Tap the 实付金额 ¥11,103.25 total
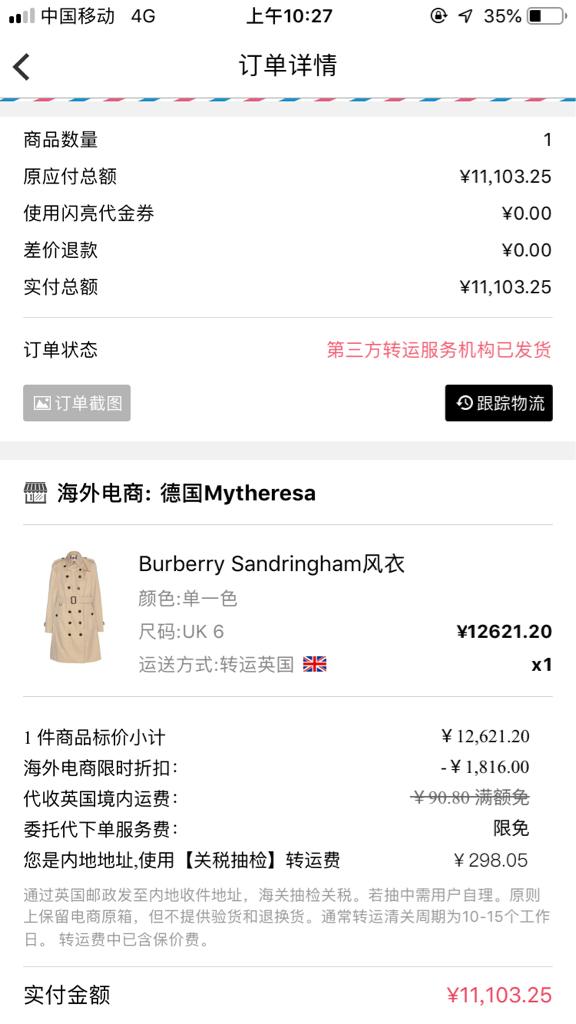This screenshot has width=576, height=1024. point(288,995)
